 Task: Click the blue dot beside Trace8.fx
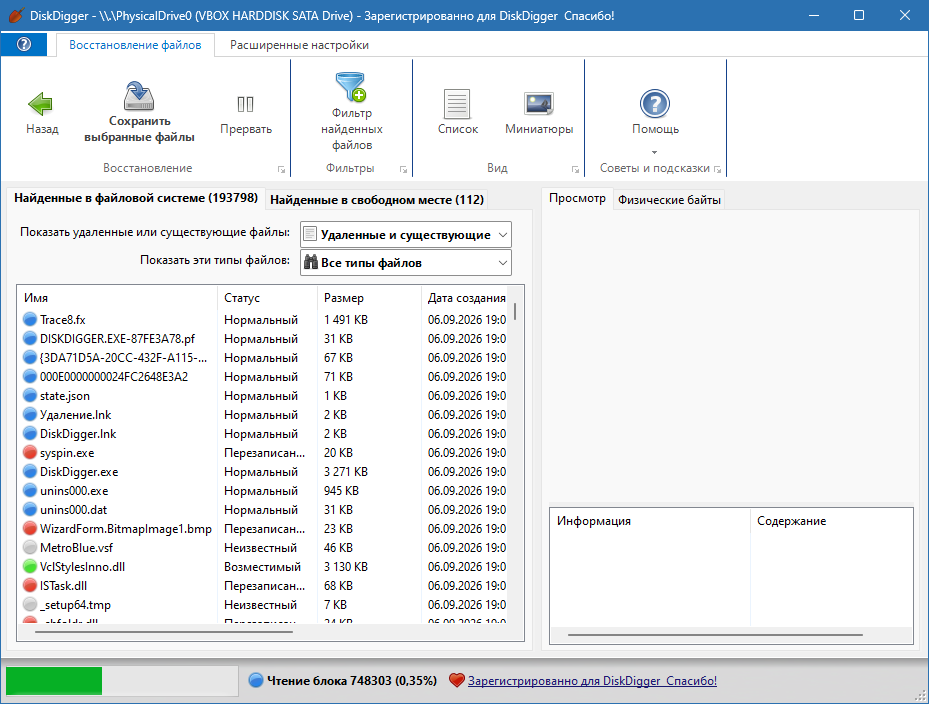tap(30, 319)
